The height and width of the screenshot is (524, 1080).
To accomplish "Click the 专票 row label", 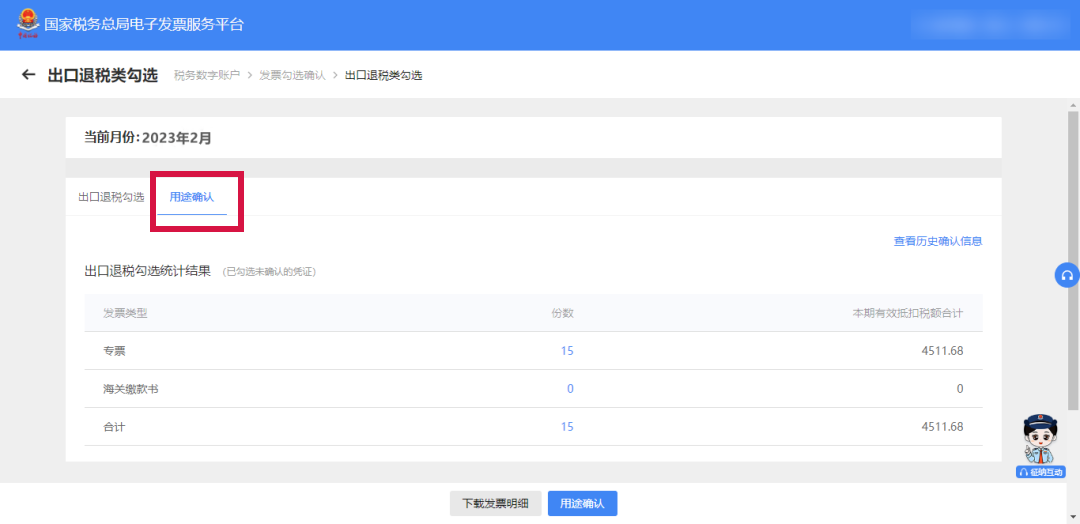I will point(114,350).
